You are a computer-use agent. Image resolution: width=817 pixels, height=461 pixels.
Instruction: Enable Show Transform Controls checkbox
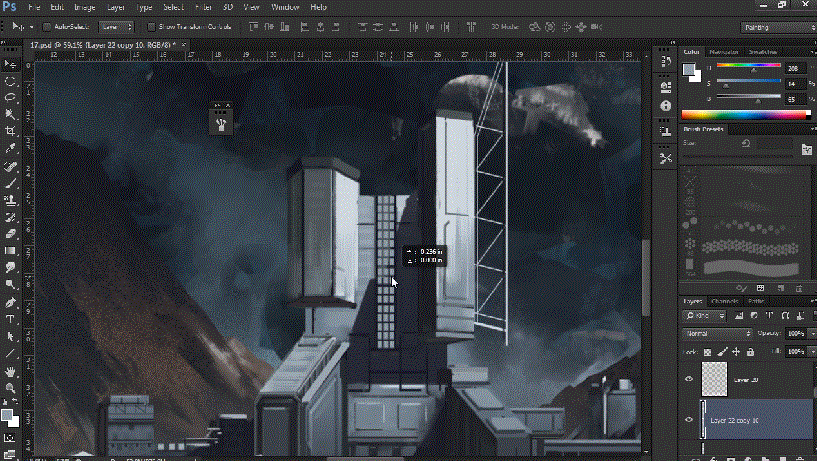(152, 27)
